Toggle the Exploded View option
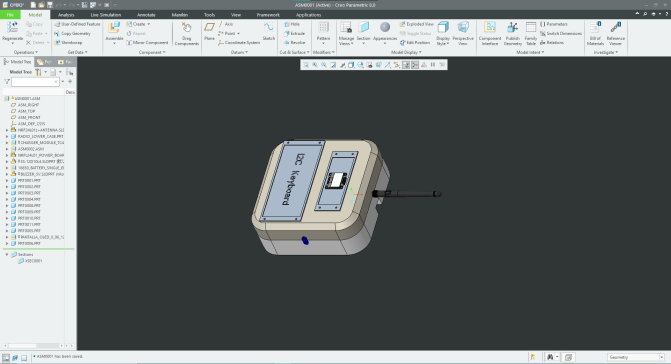This screenshot has width=671, height=364. pos(416,24)
